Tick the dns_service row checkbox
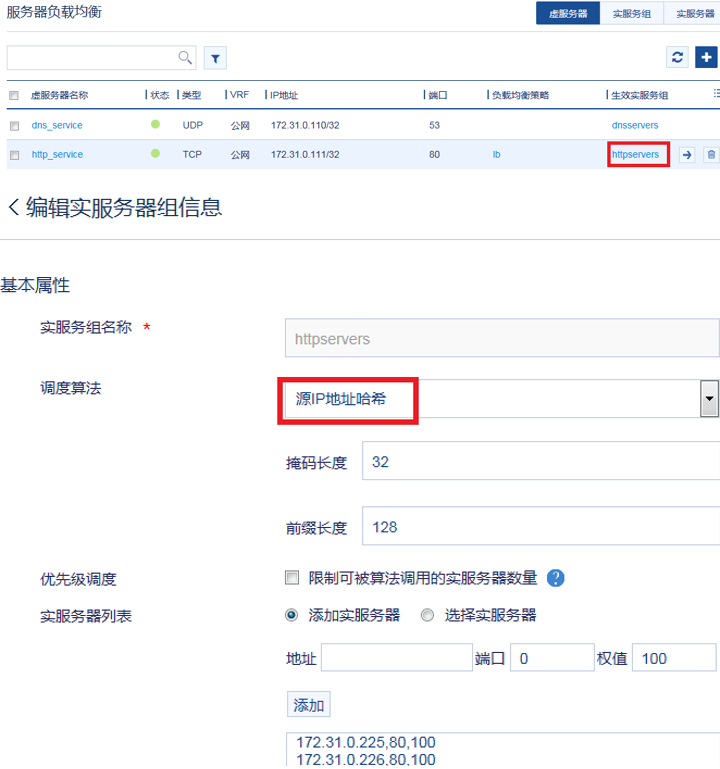This screenshot has width=720, height=769. [x=14, y=126]
